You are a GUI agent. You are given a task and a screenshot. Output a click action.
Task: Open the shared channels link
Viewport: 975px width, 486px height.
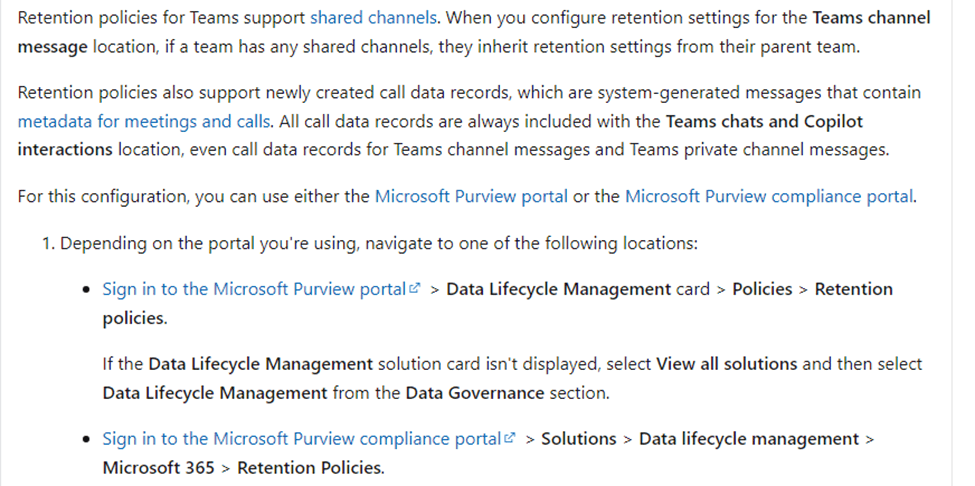click(x=373, y=17)
